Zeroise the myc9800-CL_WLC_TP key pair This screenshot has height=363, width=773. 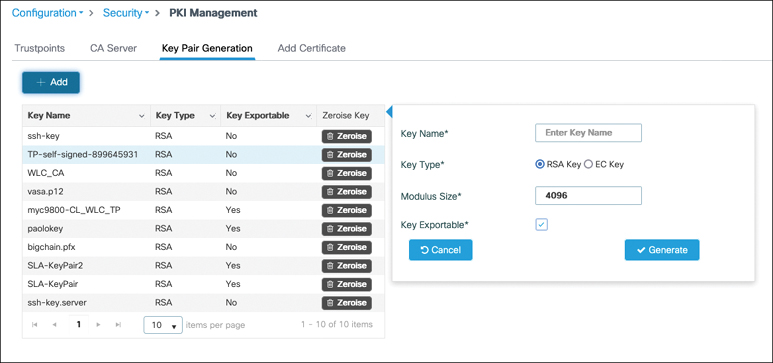(x=347, y=210)
